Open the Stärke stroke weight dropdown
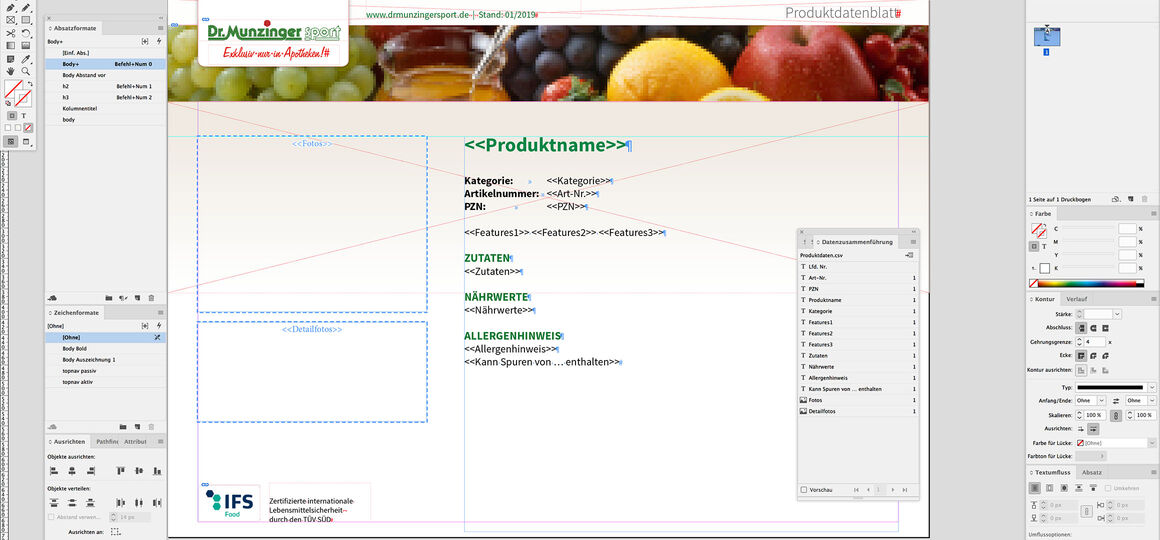Screen dimensions: 1160x540 pos(1116,314)
